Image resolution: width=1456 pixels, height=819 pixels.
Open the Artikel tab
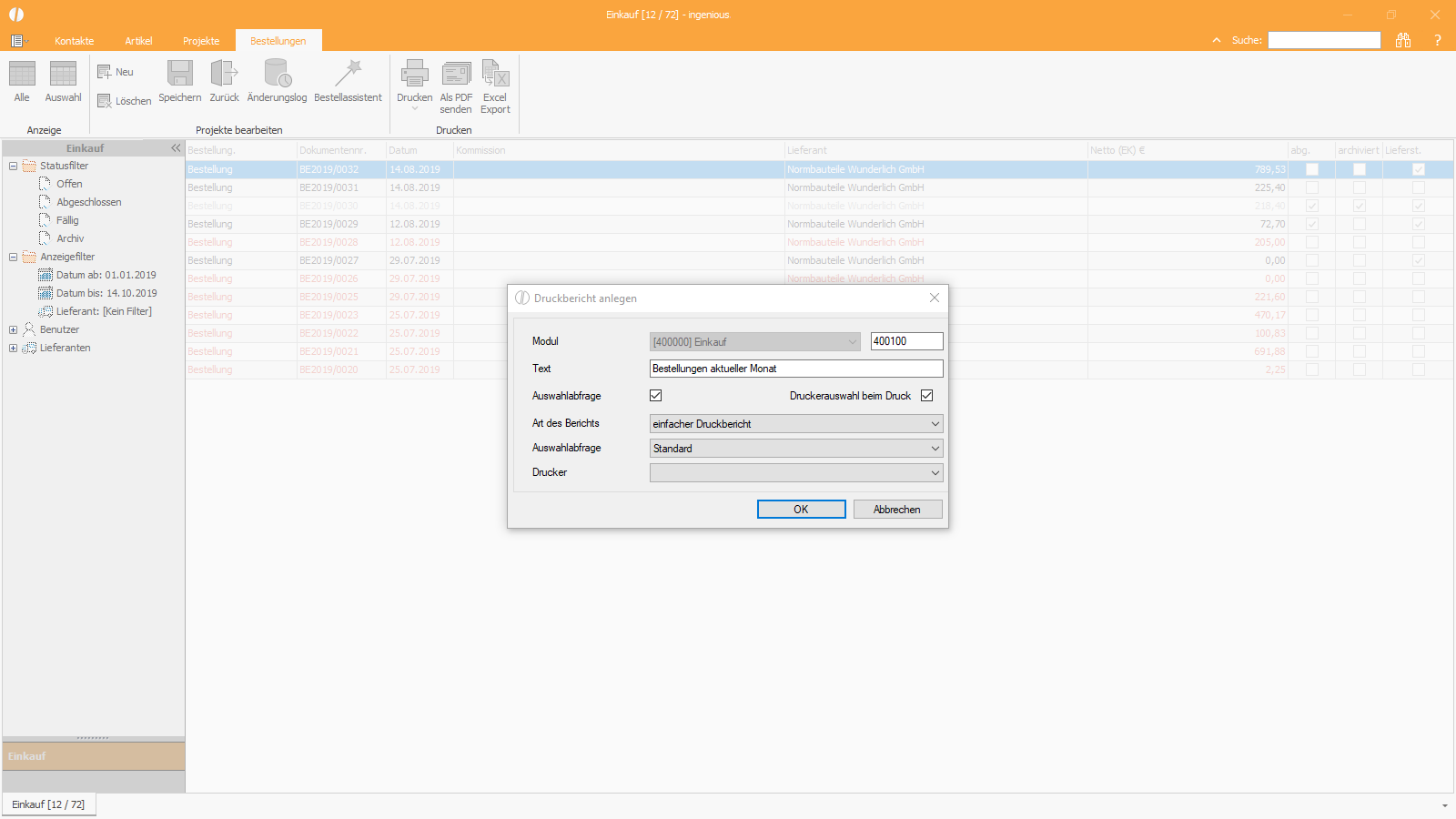click(138, 41)
